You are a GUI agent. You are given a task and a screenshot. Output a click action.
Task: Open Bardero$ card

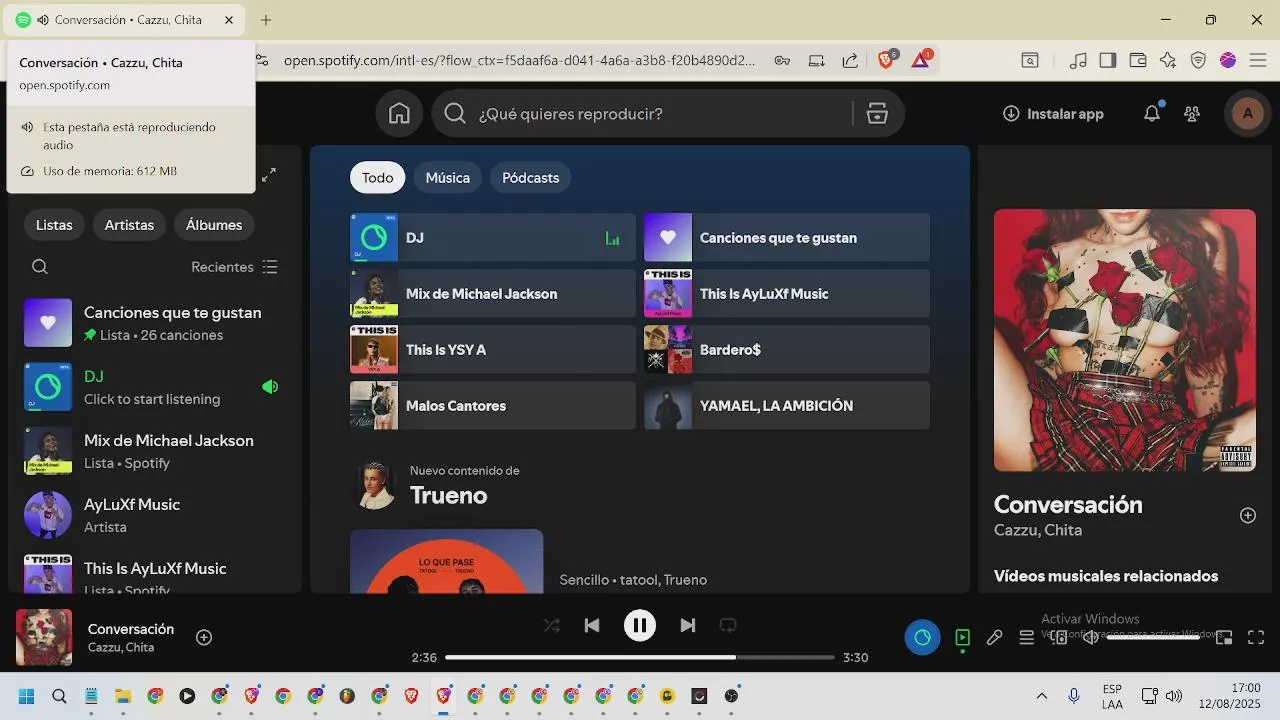pyautogui.click(x=787, y=350)
